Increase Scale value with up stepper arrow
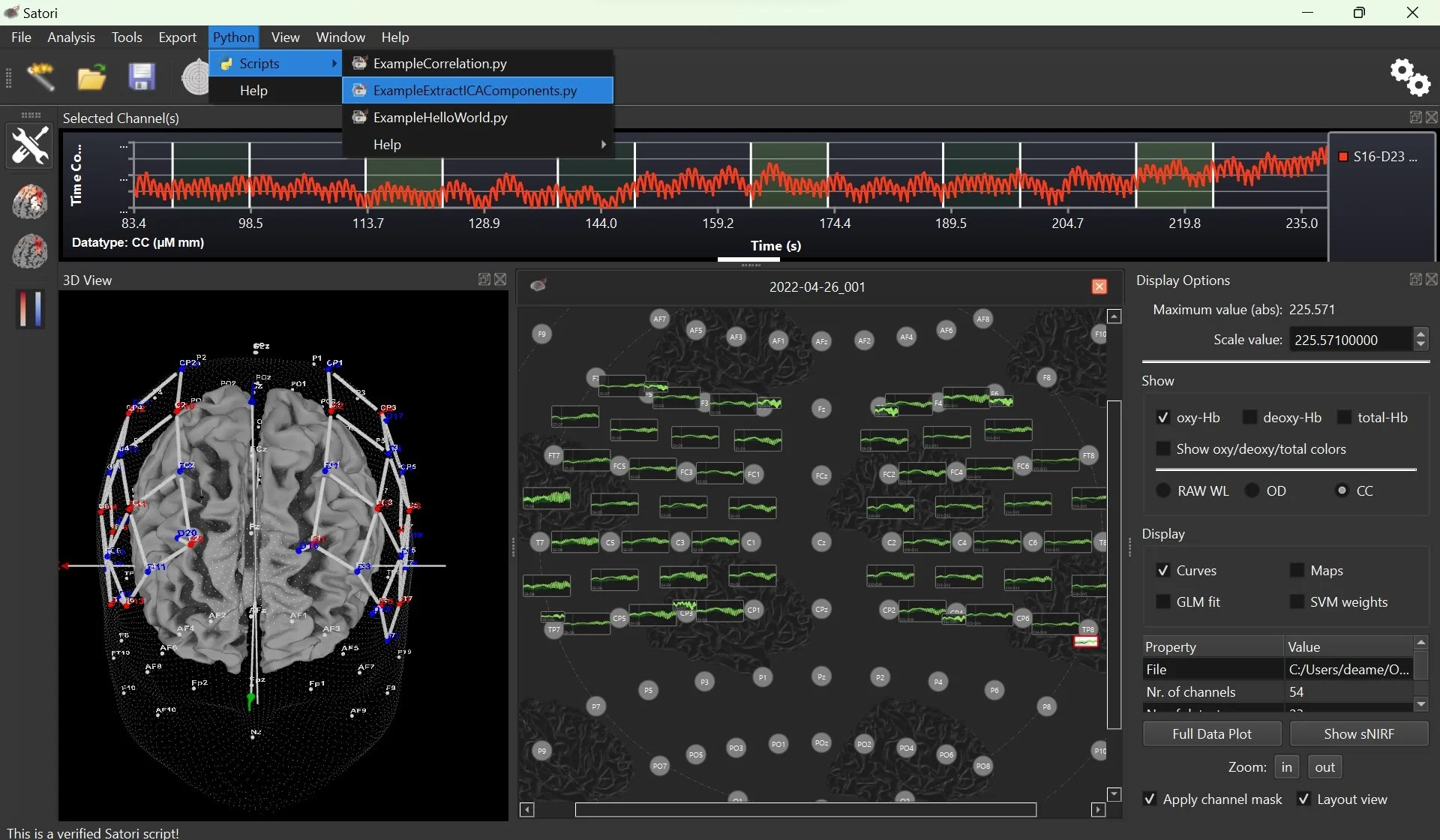This screenshot has width=1440, height=840. point(1420,334)
